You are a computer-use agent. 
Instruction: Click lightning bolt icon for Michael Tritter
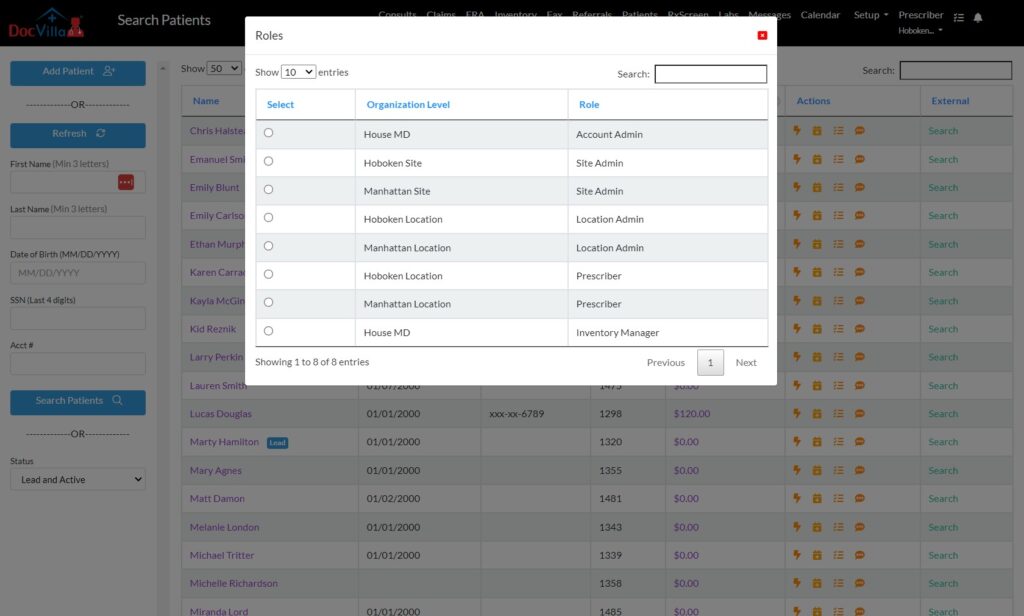(797, 554)
